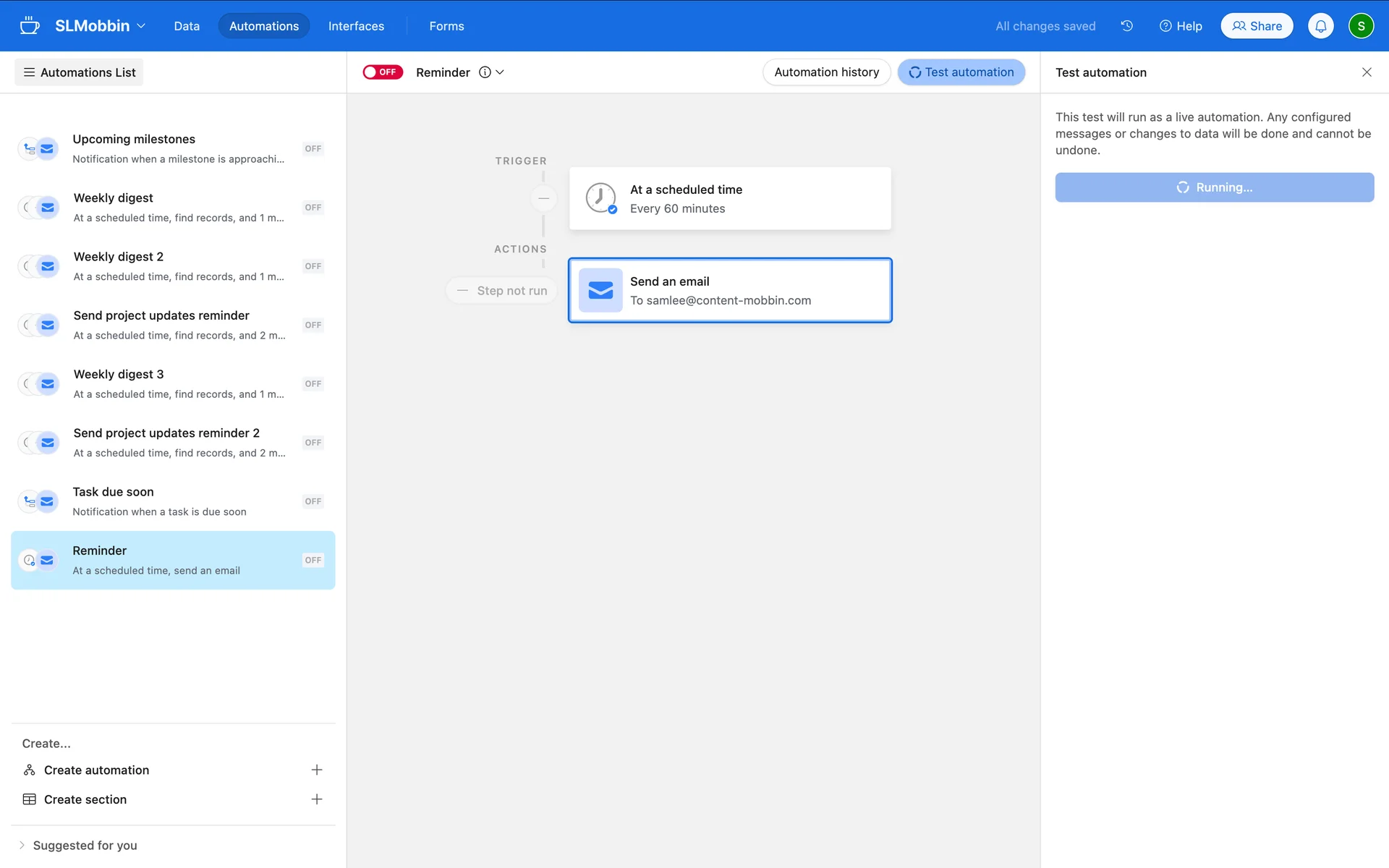
Task: Click the Running progress button
Action: (x=1214, y=187)
